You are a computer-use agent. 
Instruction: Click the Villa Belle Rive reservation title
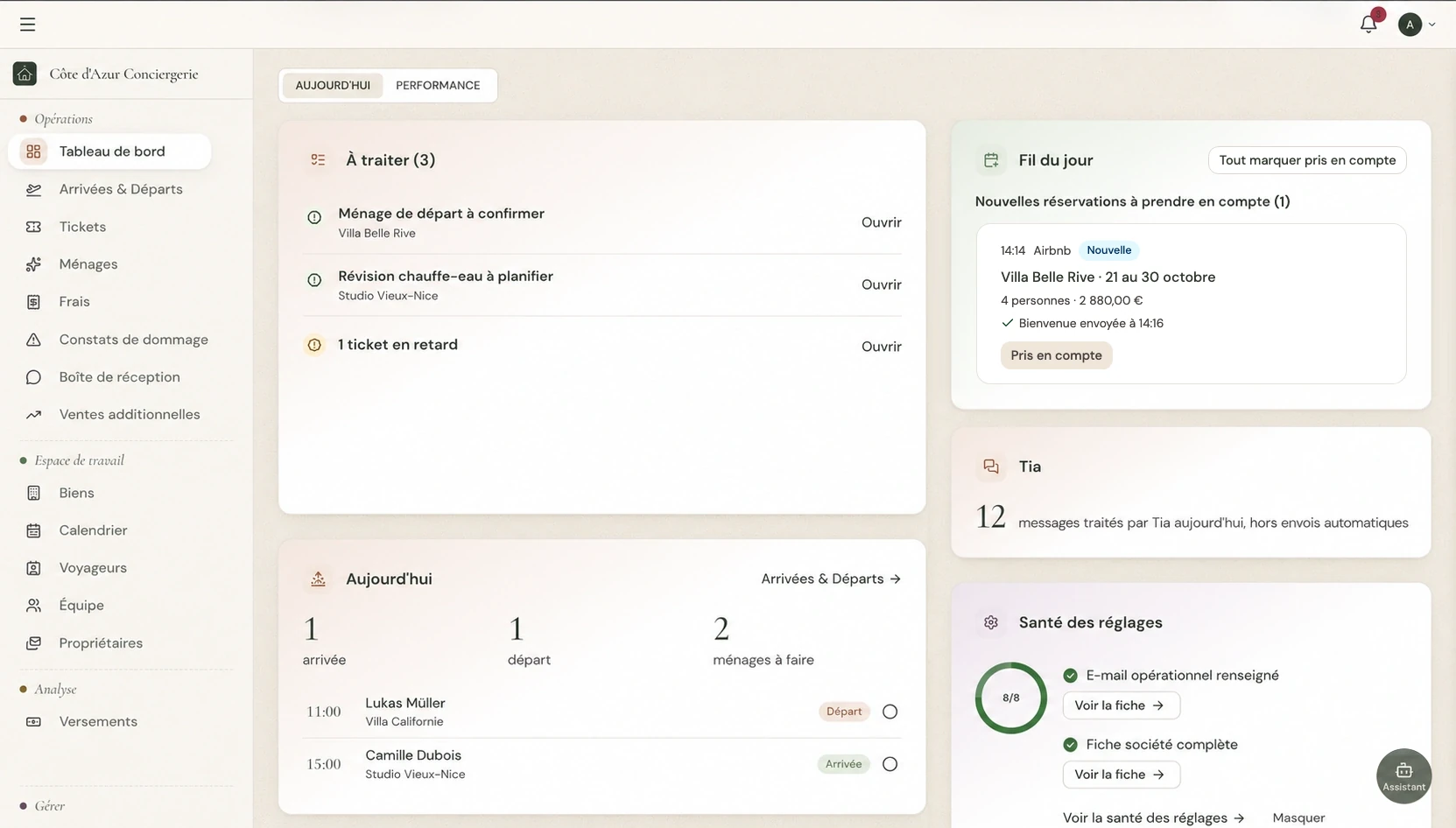pyautogui.click(x=1108, y=277)
